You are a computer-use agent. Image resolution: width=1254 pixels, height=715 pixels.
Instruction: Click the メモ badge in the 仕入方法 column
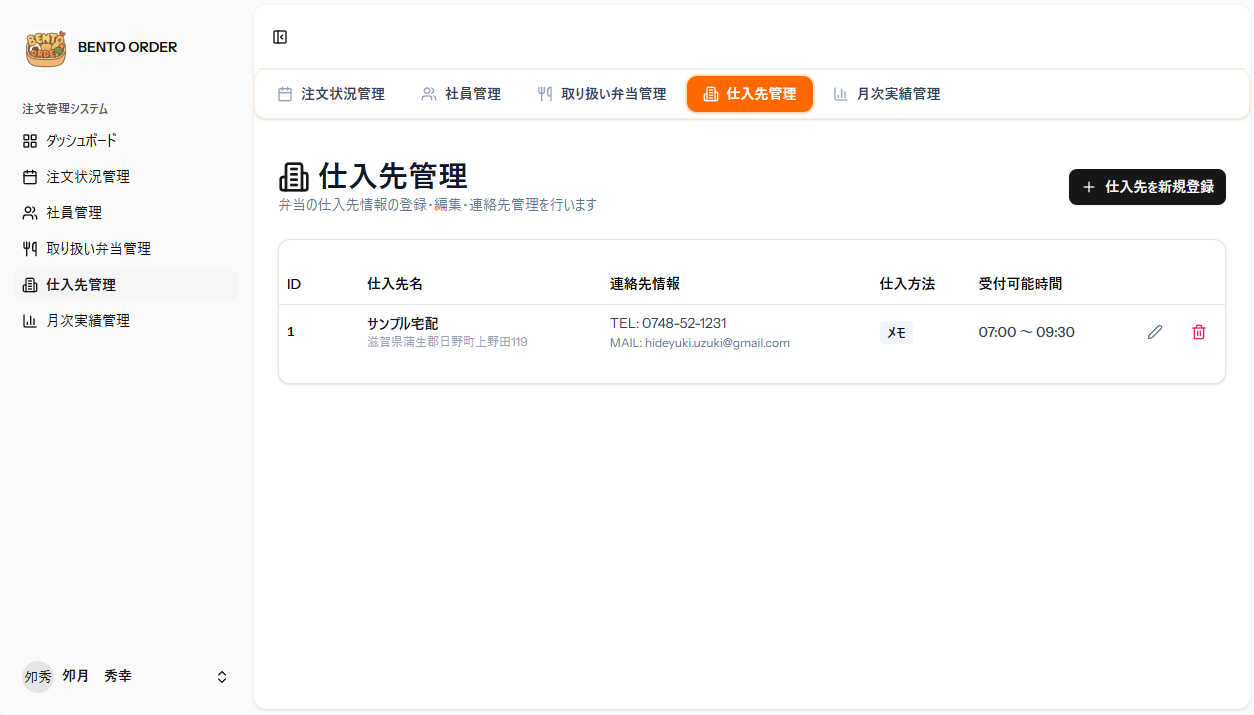click(896, 333)
